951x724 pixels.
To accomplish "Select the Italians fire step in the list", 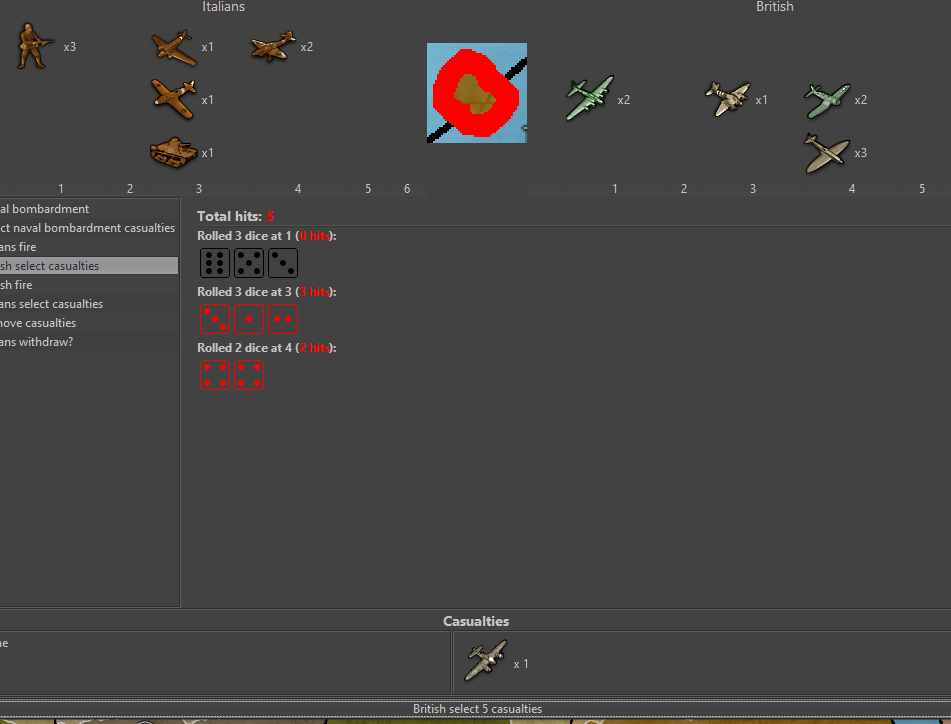I will pos(60,246).
